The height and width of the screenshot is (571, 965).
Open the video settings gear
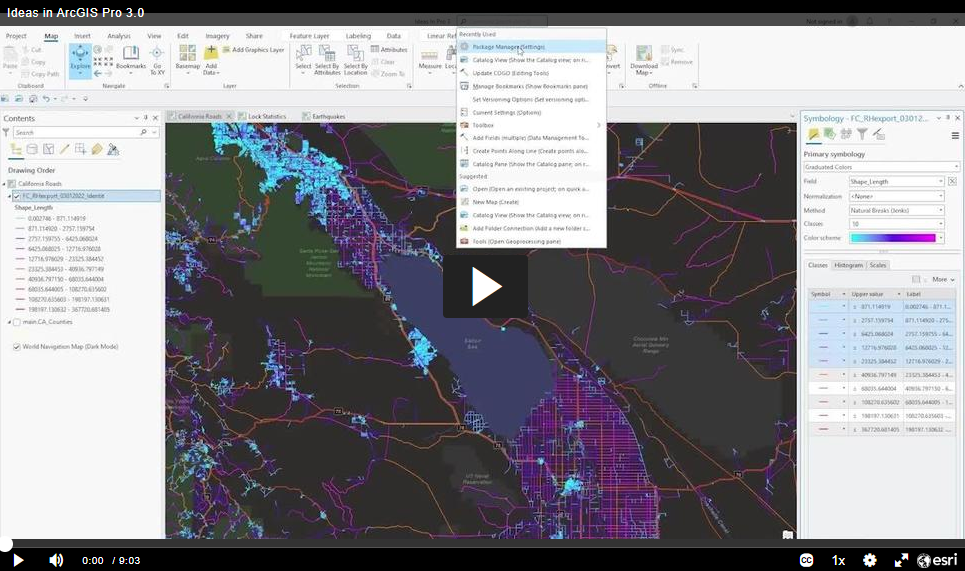[x=870, y=560]
